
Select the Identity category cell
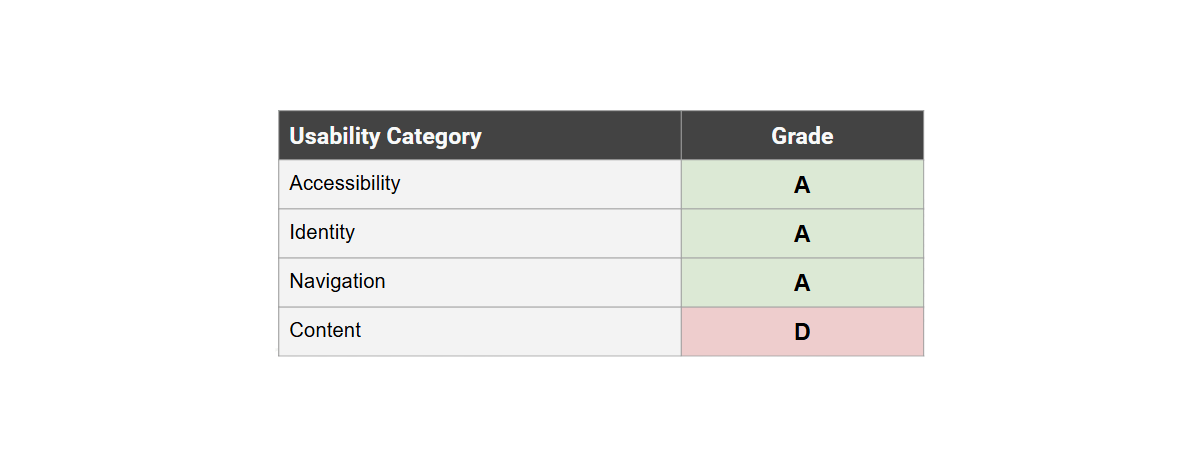(322, 233)
